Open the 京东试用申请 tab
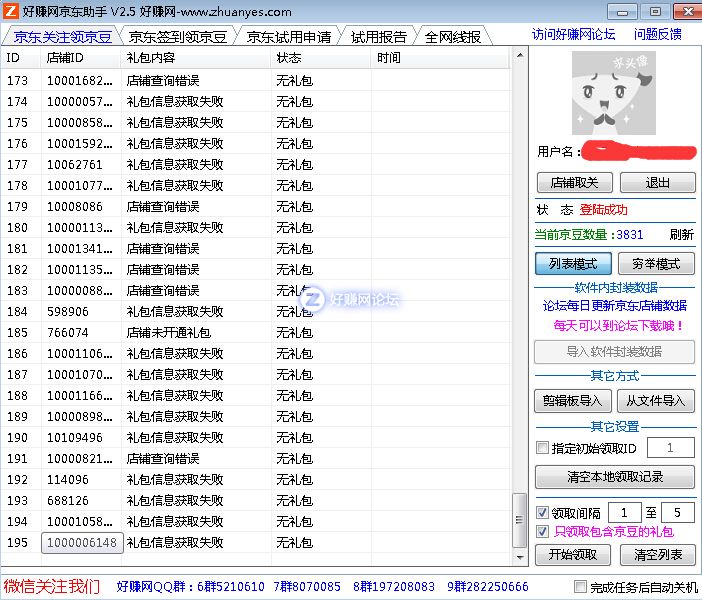The image size is (702, 600). point(289,37)
